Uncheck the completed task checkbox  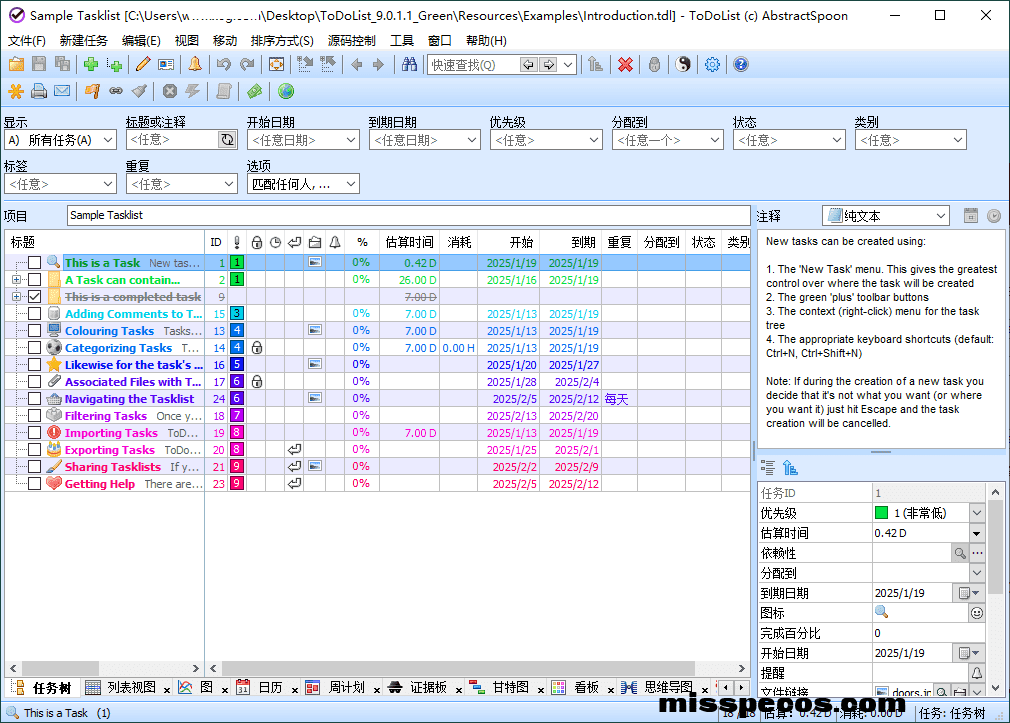click(x=35, y=297)
